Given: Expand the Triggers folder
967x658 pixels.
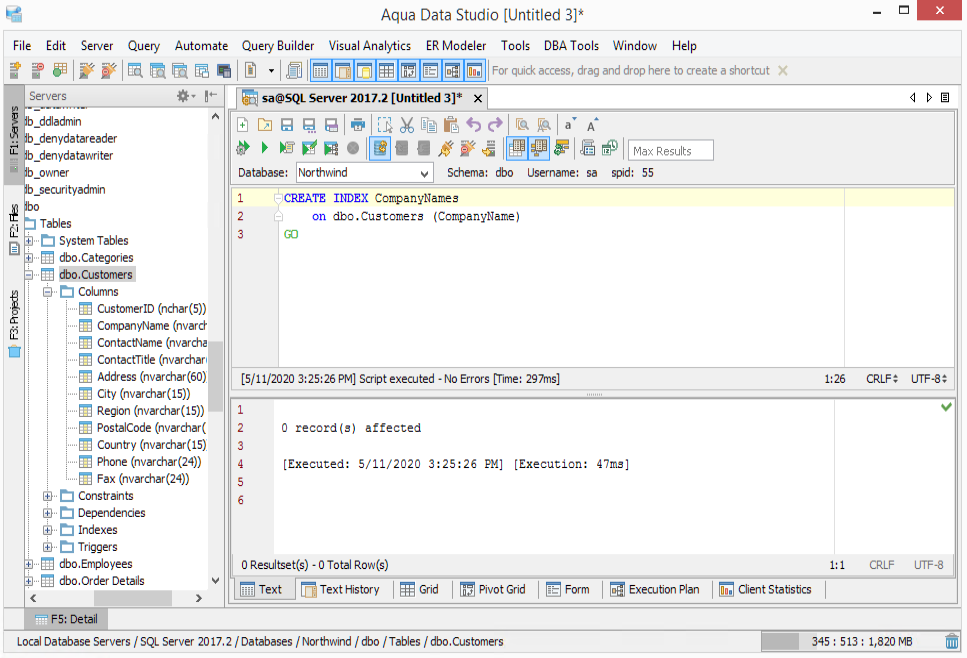Looking at the screenshot, I should tap(47, 547).
